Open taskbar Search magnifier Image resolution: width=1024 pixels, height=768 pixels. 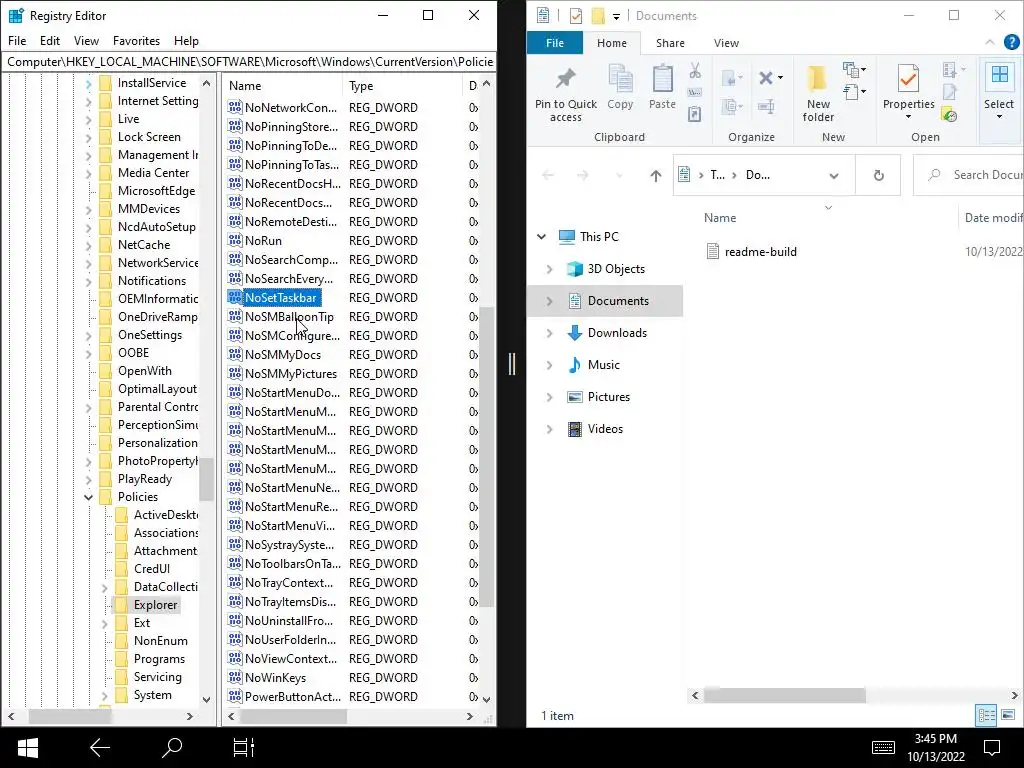172,748
